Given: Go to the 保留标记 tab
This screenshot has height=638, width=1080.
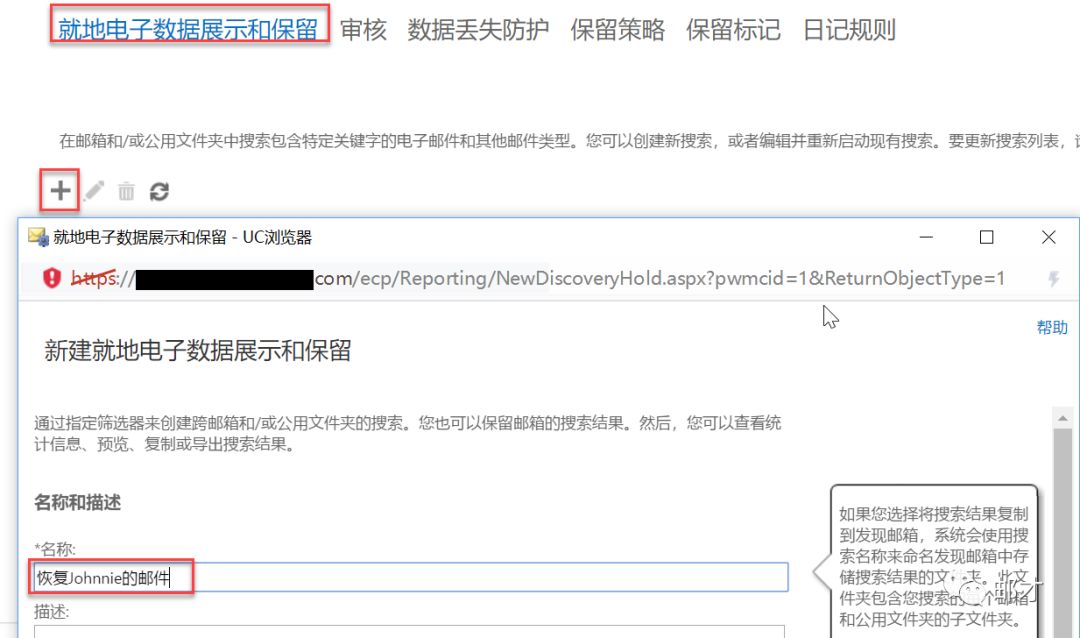Looking at the screenshot, I should (733, 30).
